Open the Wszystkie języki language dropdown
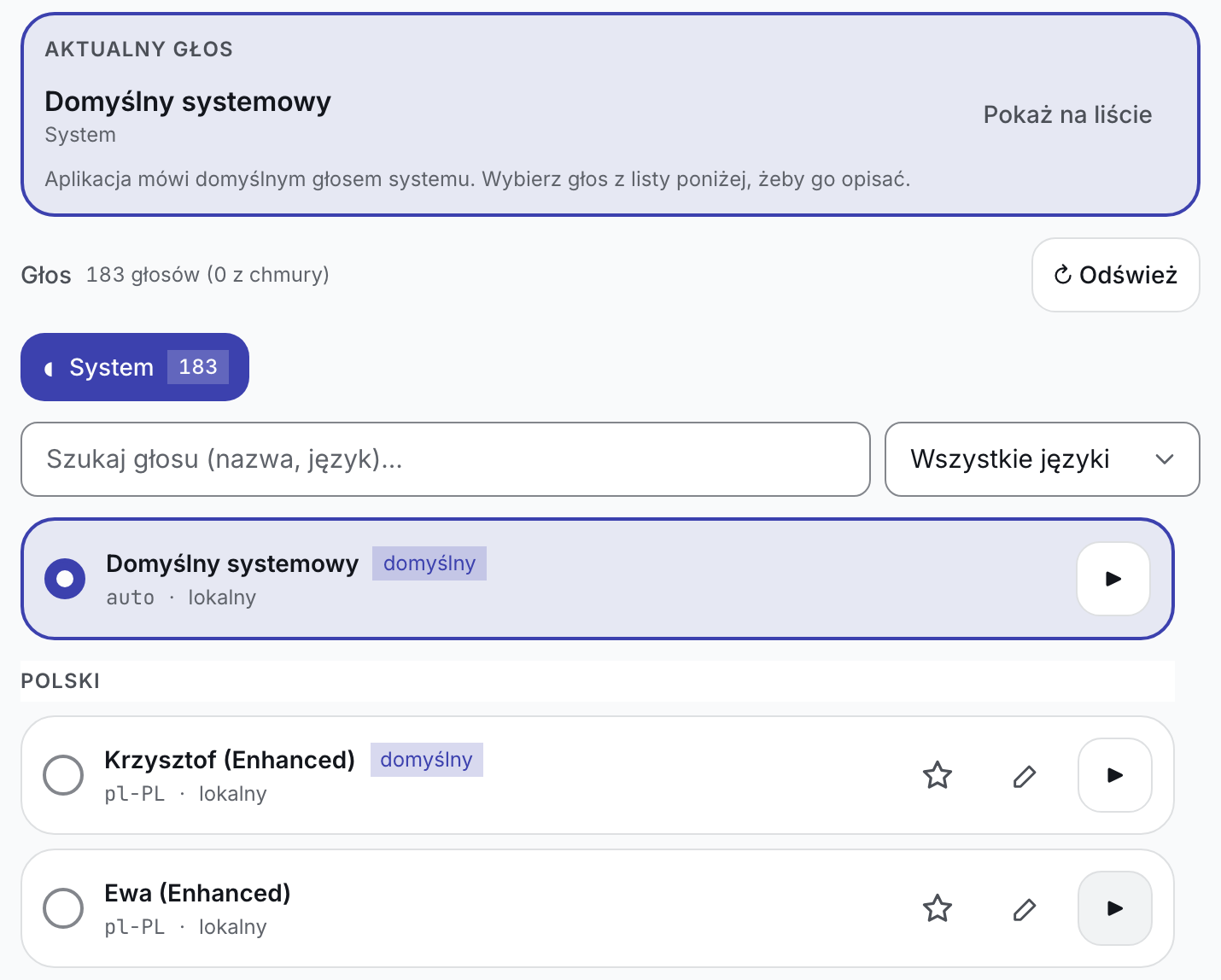Screen dimensions: 1221x980 coord(1043,459)
